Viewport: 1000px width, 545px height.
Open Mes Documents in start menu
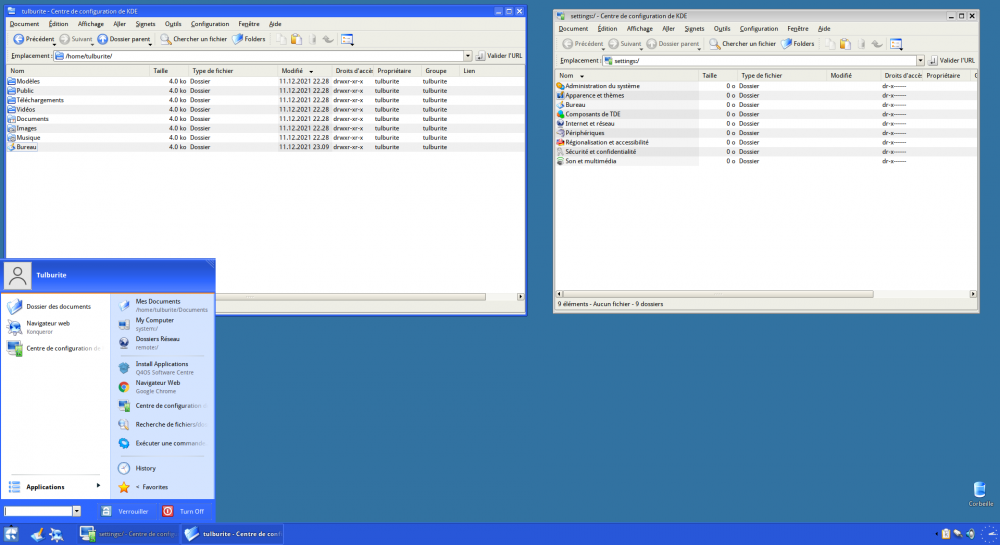coord(163,305)
